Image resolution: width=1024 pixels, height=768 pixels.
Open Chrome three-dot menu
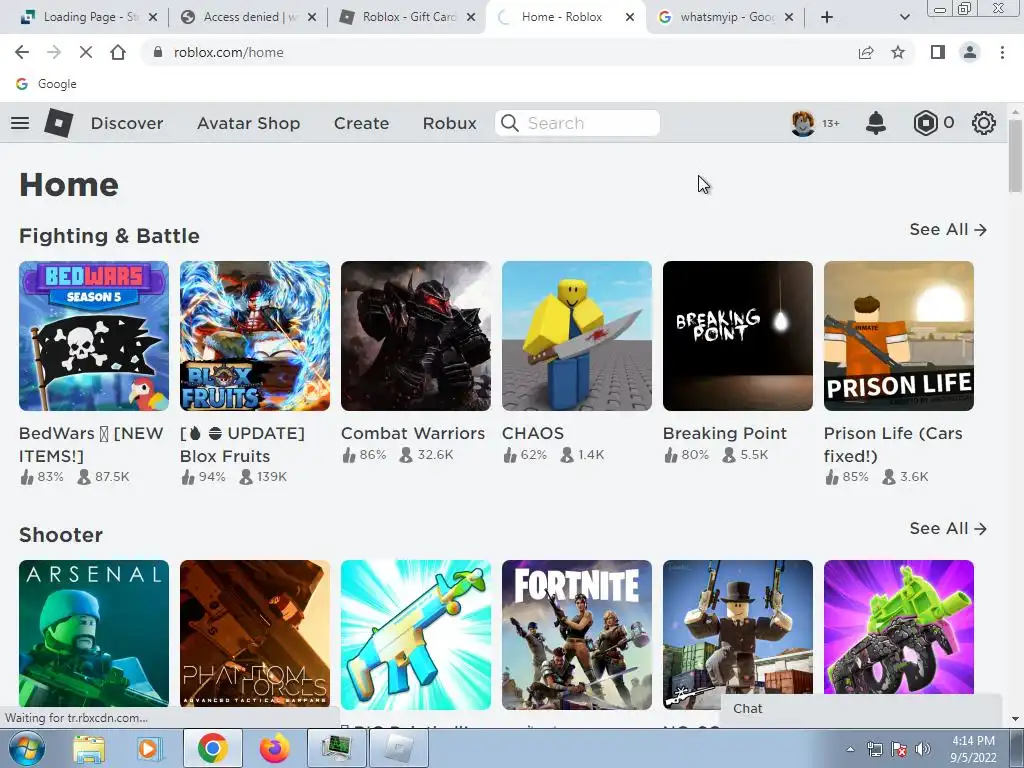tap(1002, 52)
